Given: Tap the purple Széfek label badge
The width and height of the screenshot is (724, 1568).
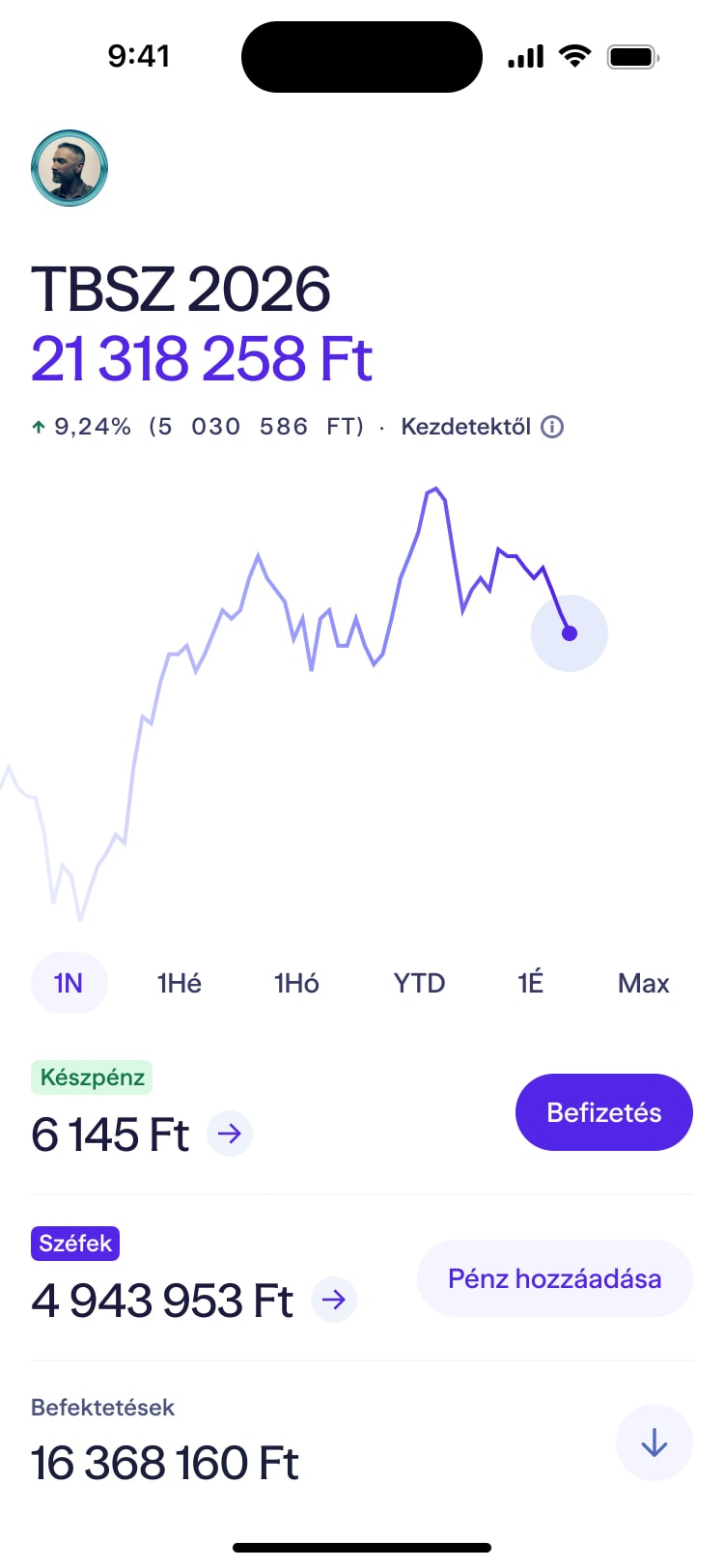Looking at the screenshot, I should point(75,1243).
